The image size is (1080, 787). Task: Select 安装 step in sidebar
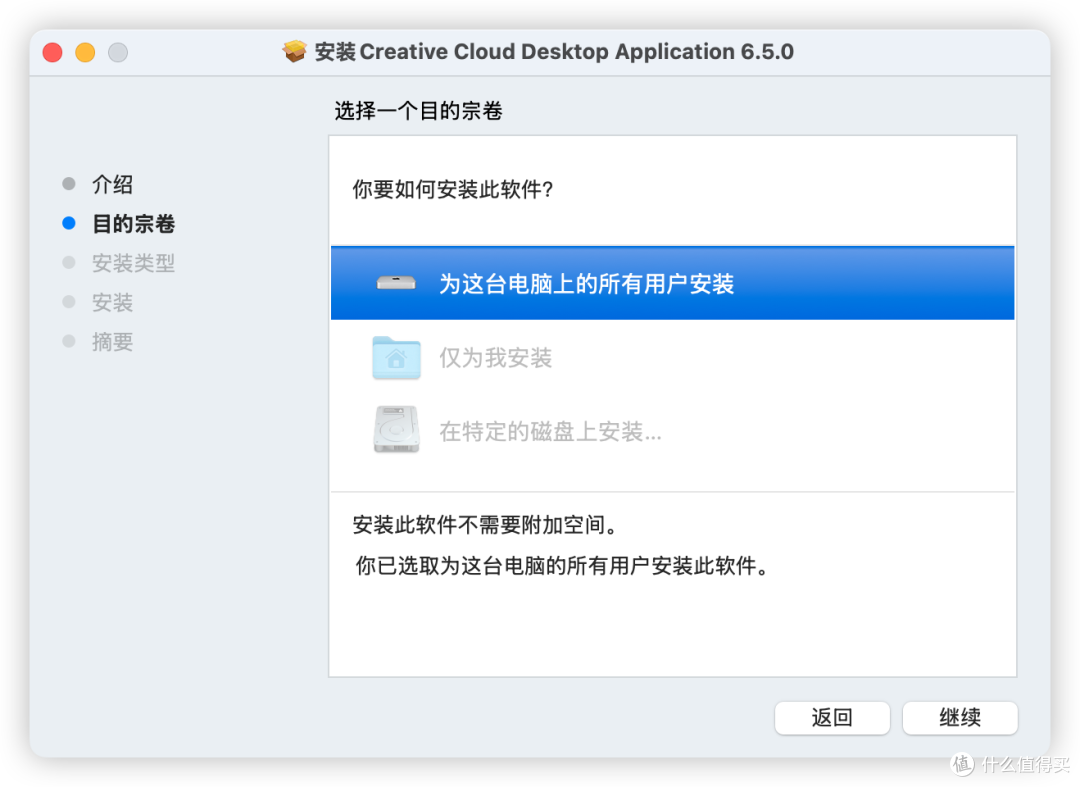pos(112,302)
